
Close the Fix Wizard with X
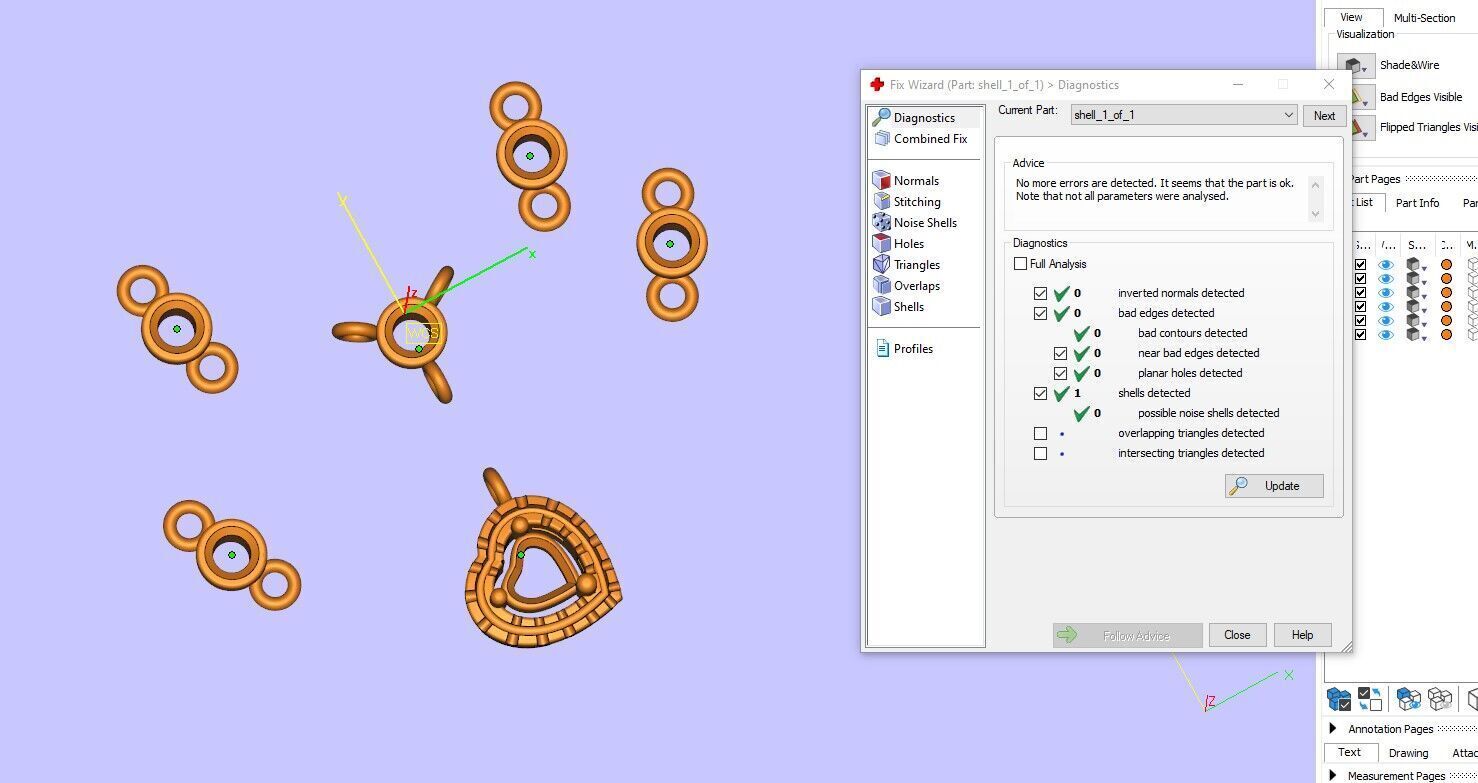click(x=1328, y=85)
